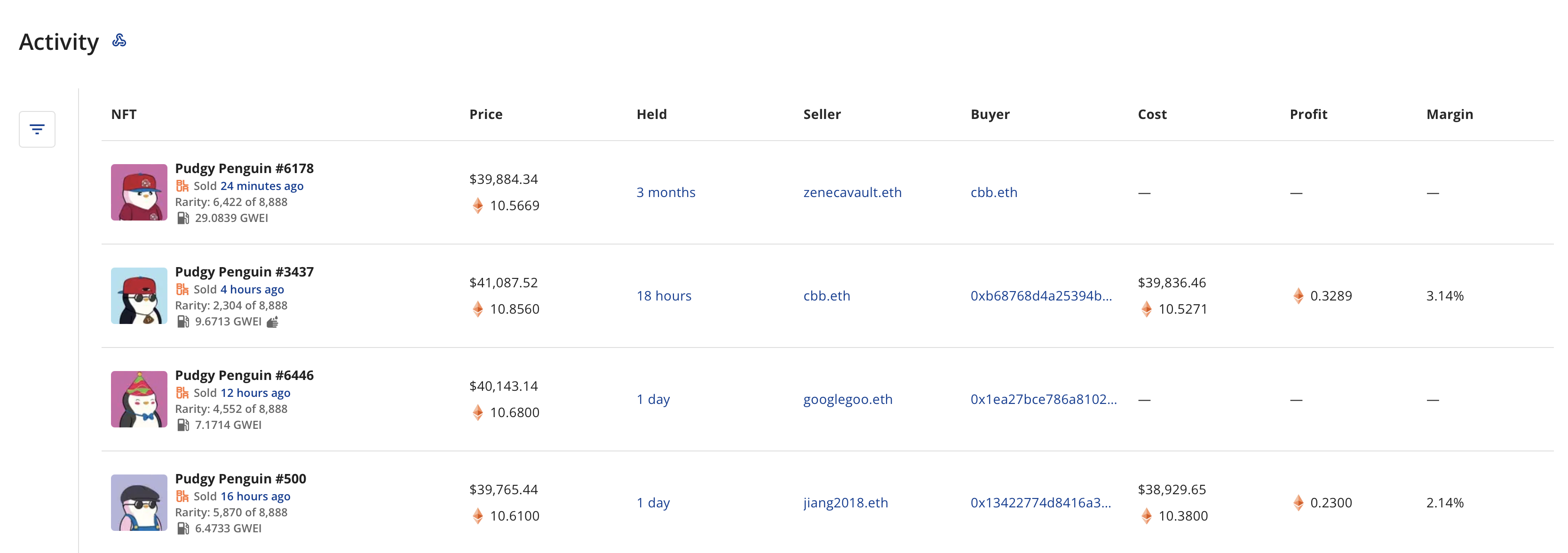1568x553 pixels.
Task: Open buyer address 0xb68768d4a25394b...
Action: 1041,296
